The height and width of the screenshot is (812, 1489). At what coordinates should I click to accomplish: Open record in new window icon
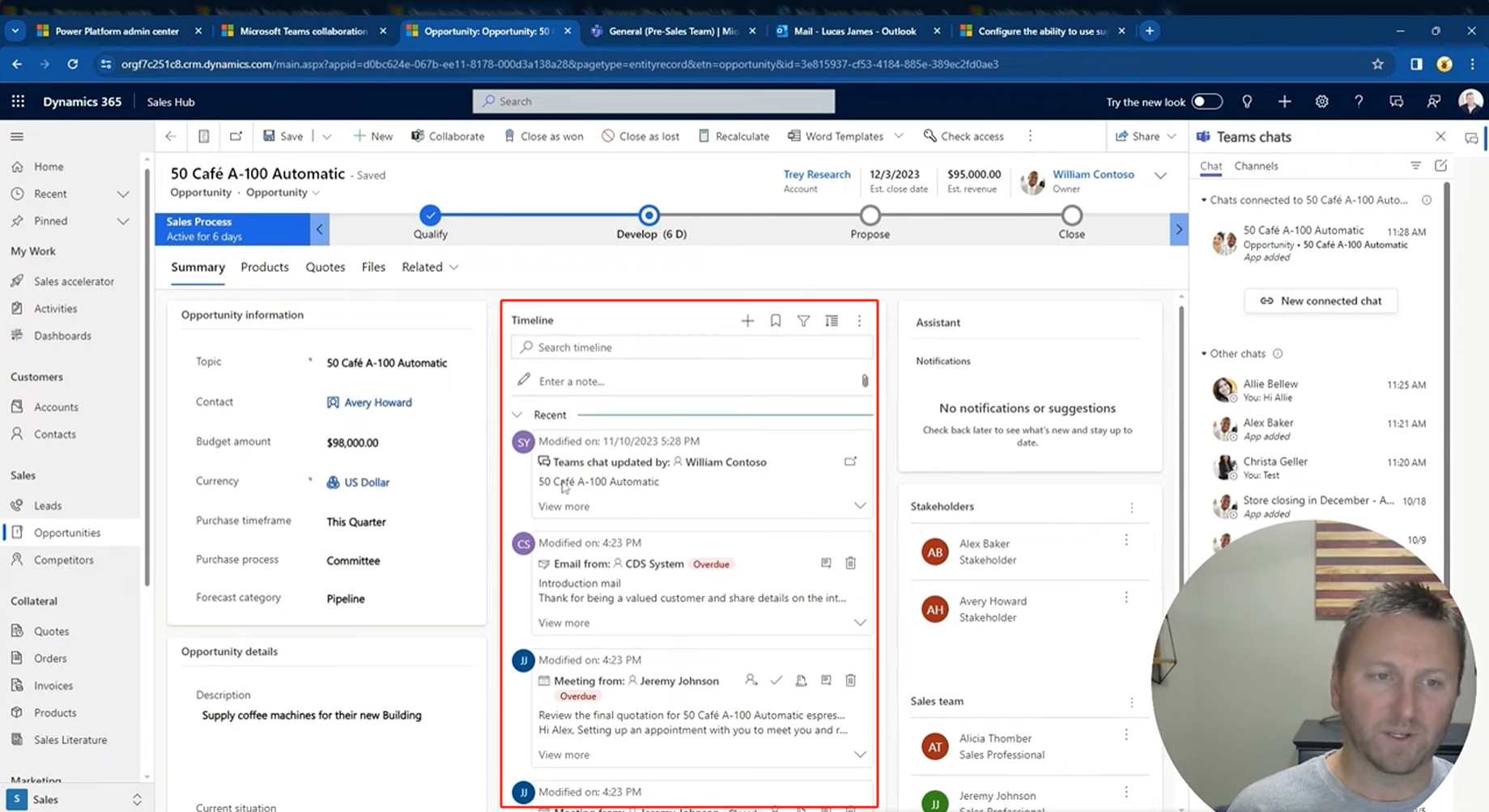coord(236,136)
